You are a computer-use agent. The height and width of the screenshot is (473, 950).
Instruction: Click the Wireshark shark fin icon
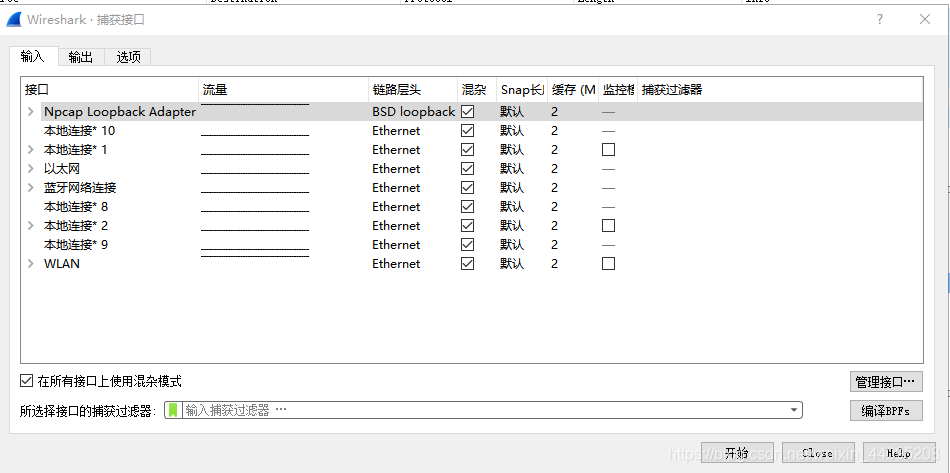(x=15, y=20)
